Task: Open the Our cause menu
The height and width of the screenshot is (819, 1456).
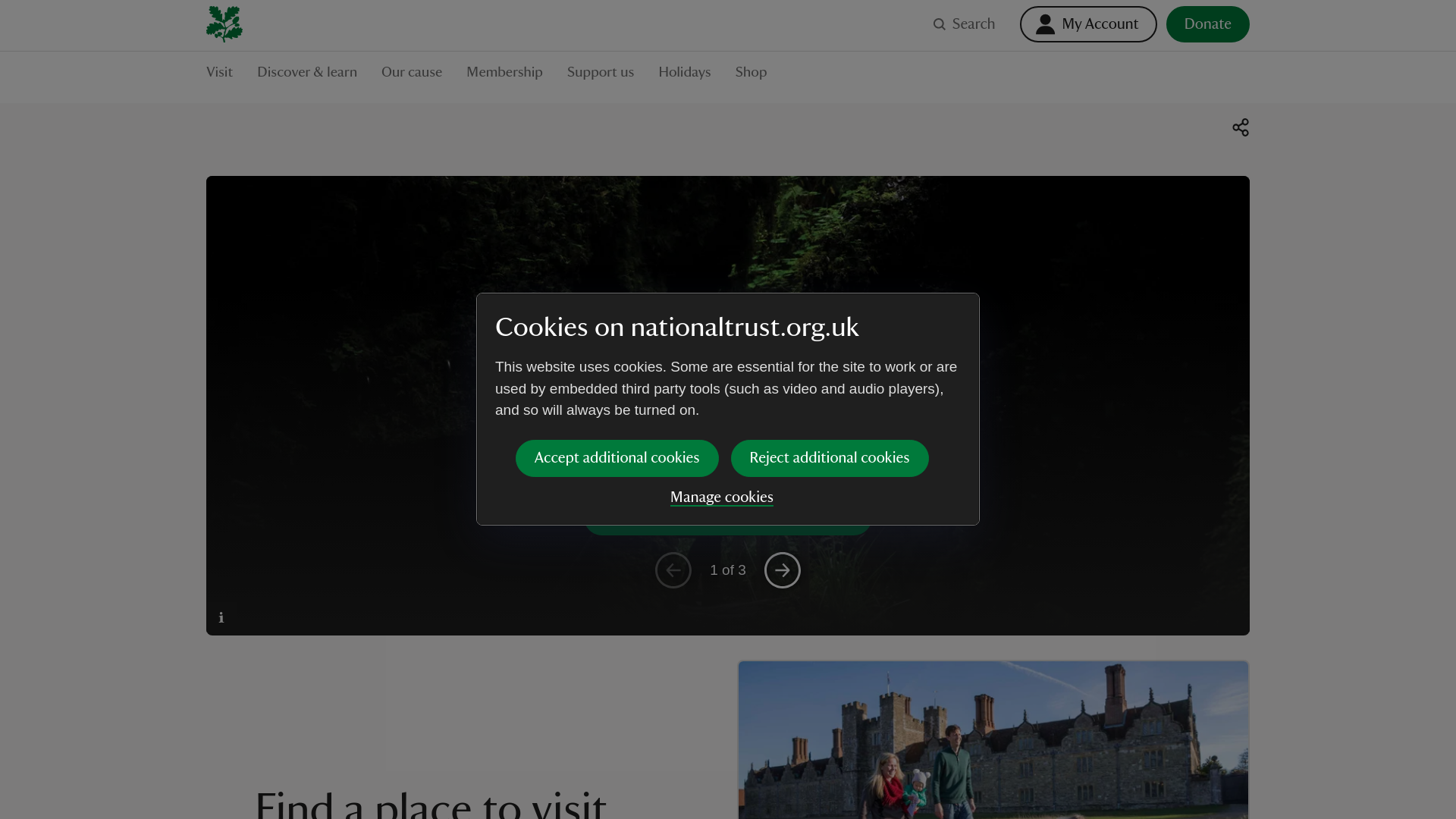Action: pos(412,72)
